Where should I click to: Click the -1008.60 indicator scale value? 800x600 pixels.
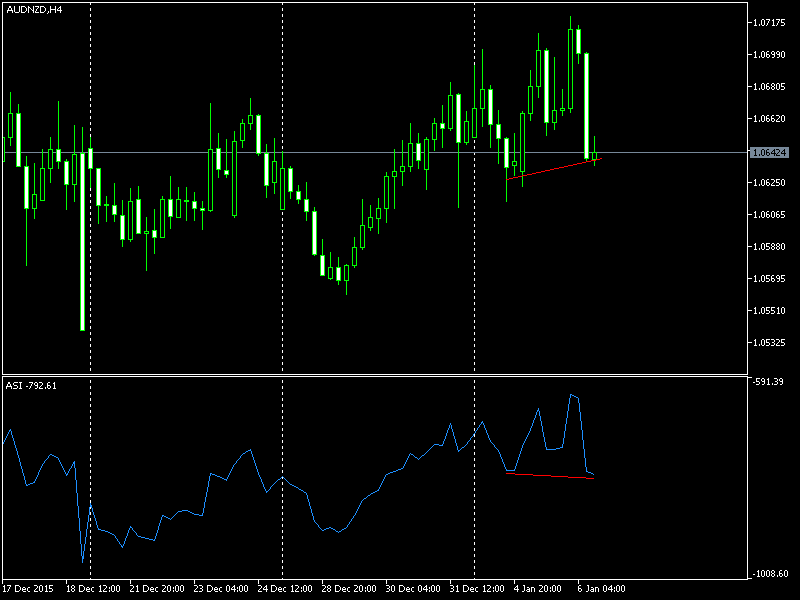(770, 574)
